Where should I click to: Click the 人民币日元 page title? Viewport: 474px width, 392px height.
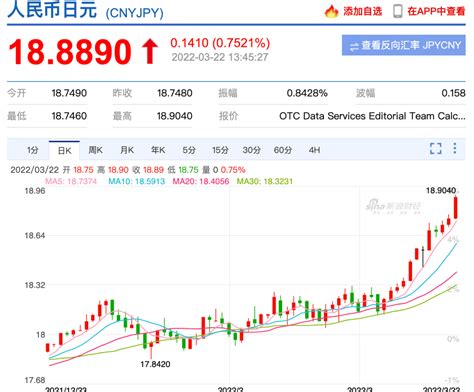click(52, 9)
